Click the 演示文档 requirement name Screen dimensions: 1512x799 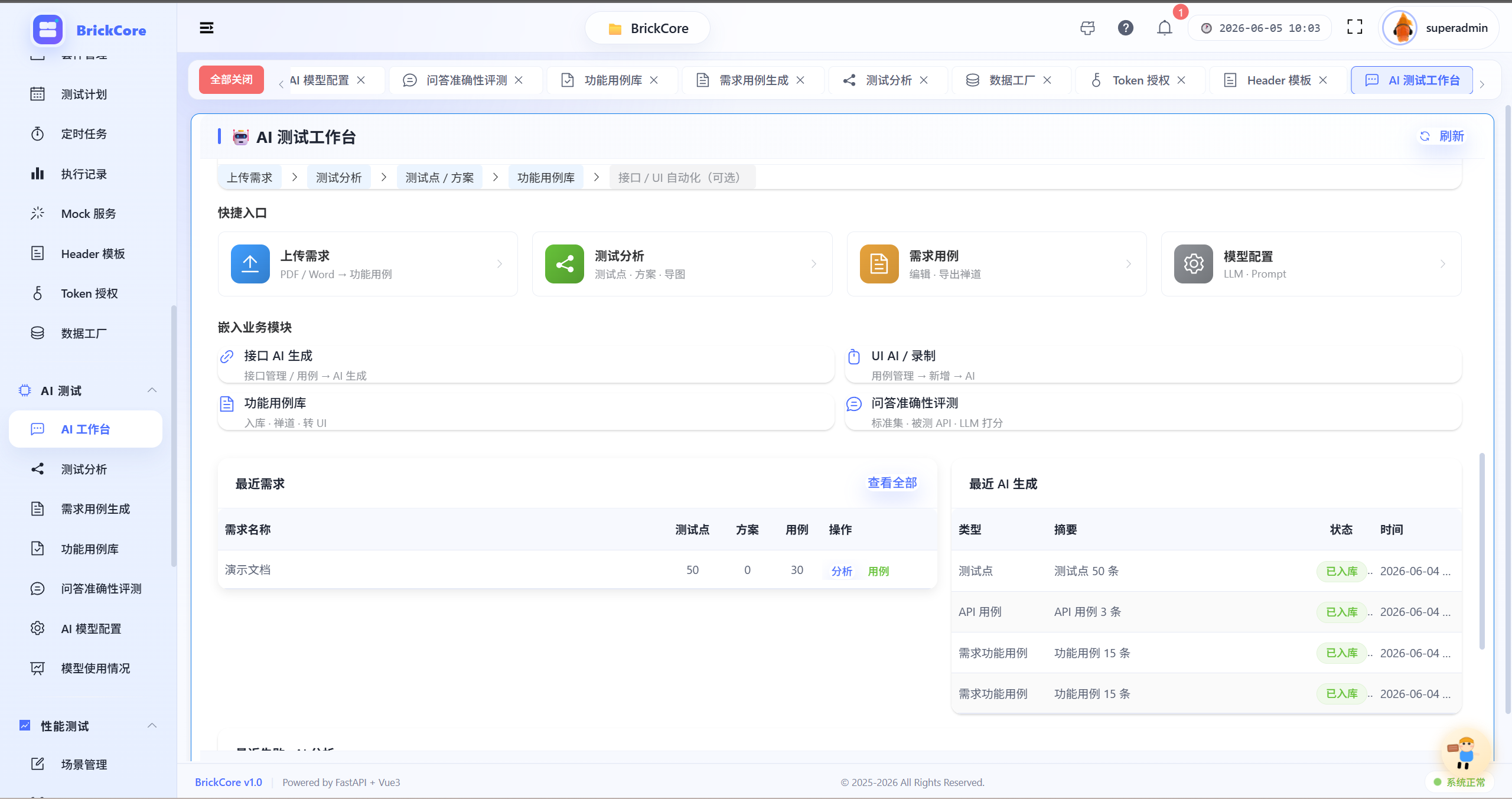point(247,570)
